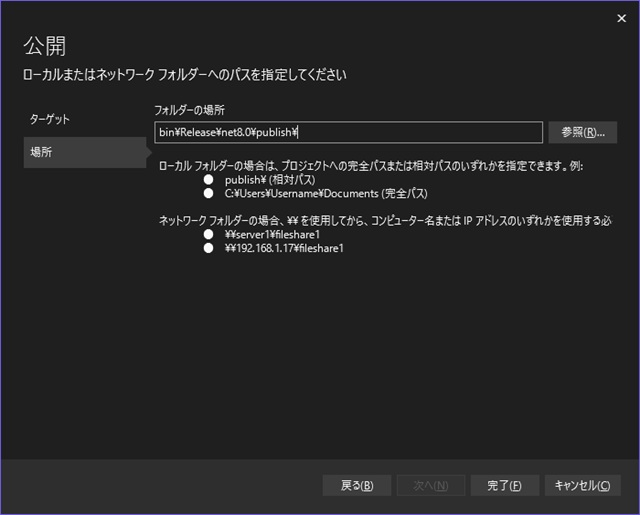Click the ローカル フォルダーの場合は description line
The image size is (640, 515).
click(x=371, y=166)
